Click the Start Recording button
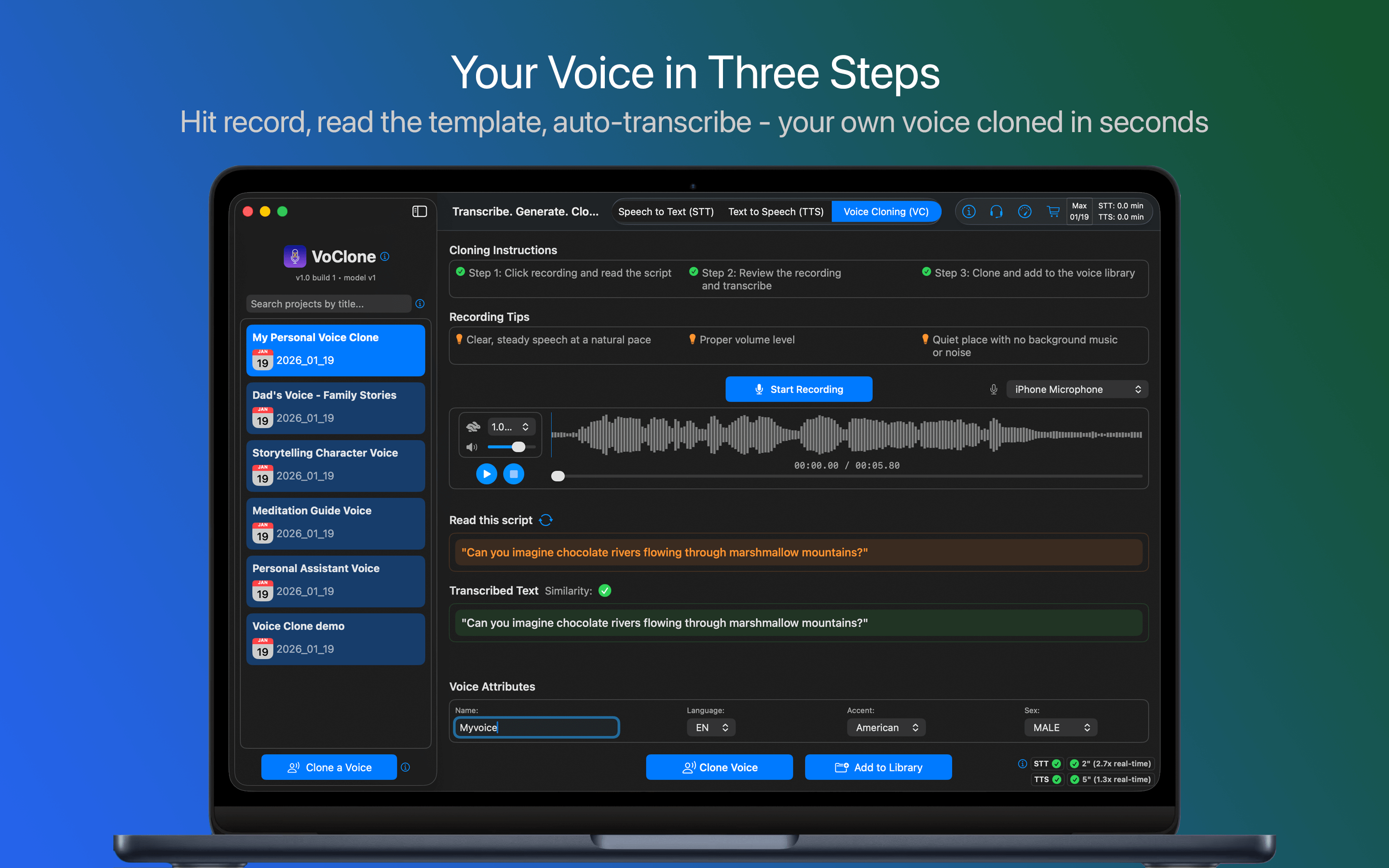 [798, 389]
